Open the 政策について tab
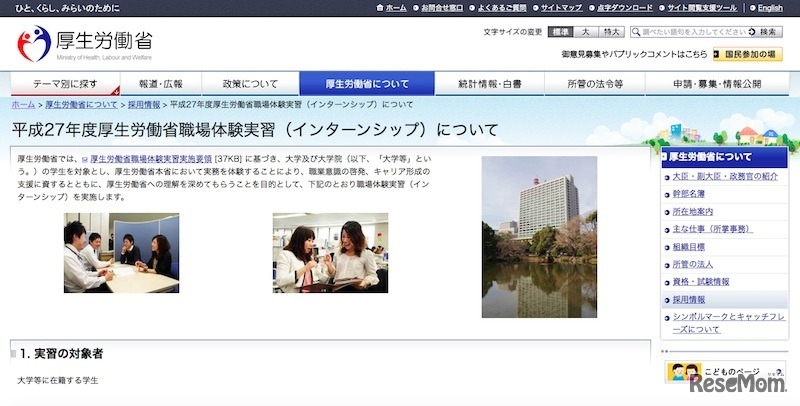 (x=250, y=84)
